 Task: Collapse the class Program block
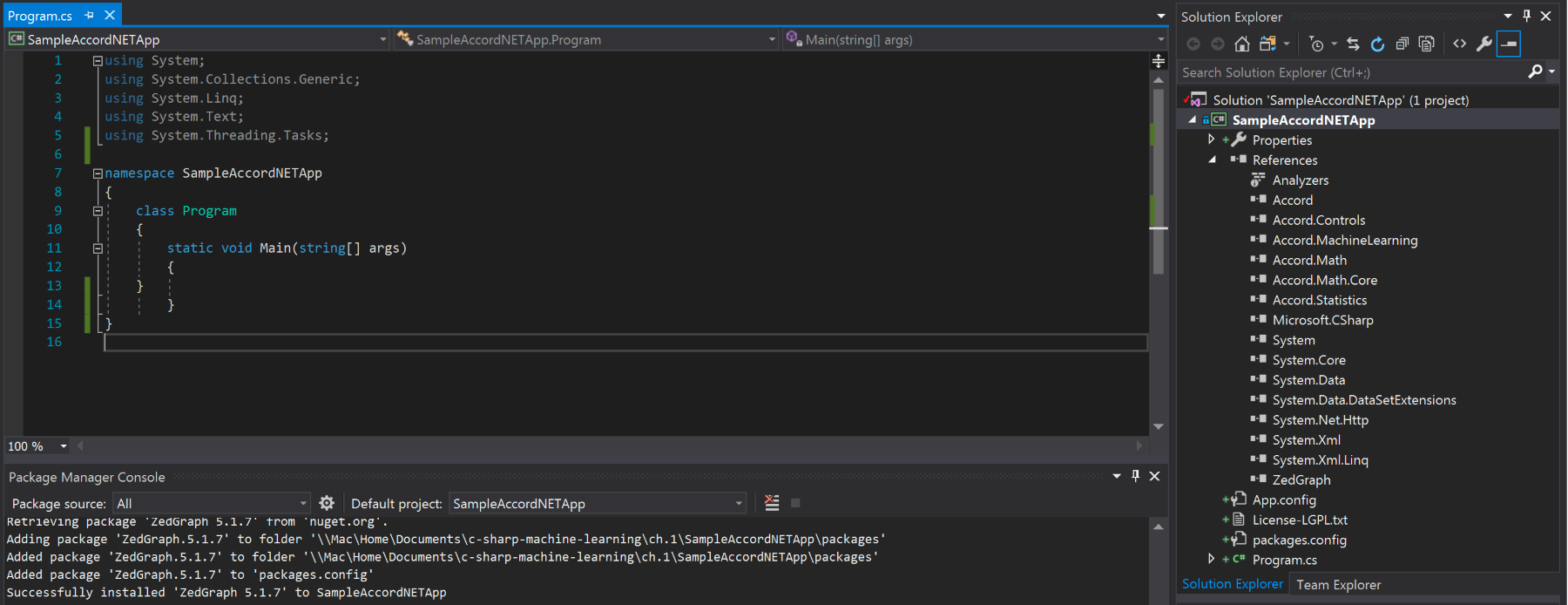(x=98, y=211)
